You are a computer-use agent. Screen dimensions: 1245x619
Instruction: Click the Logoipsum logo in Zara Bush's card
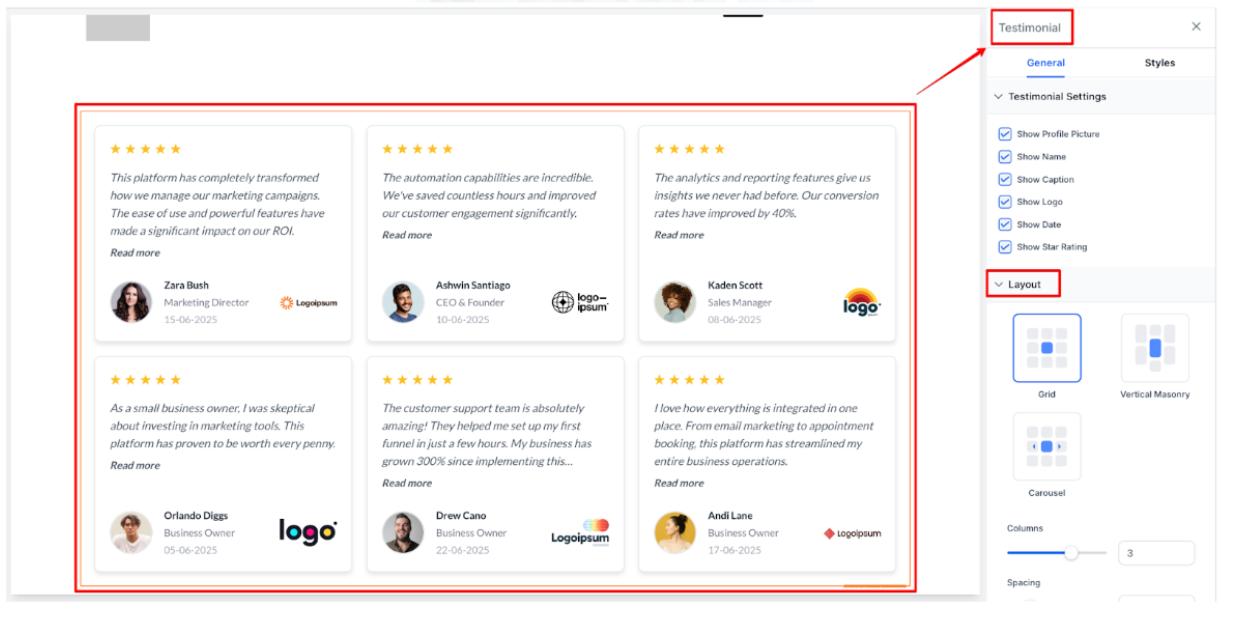click(308, 303)
